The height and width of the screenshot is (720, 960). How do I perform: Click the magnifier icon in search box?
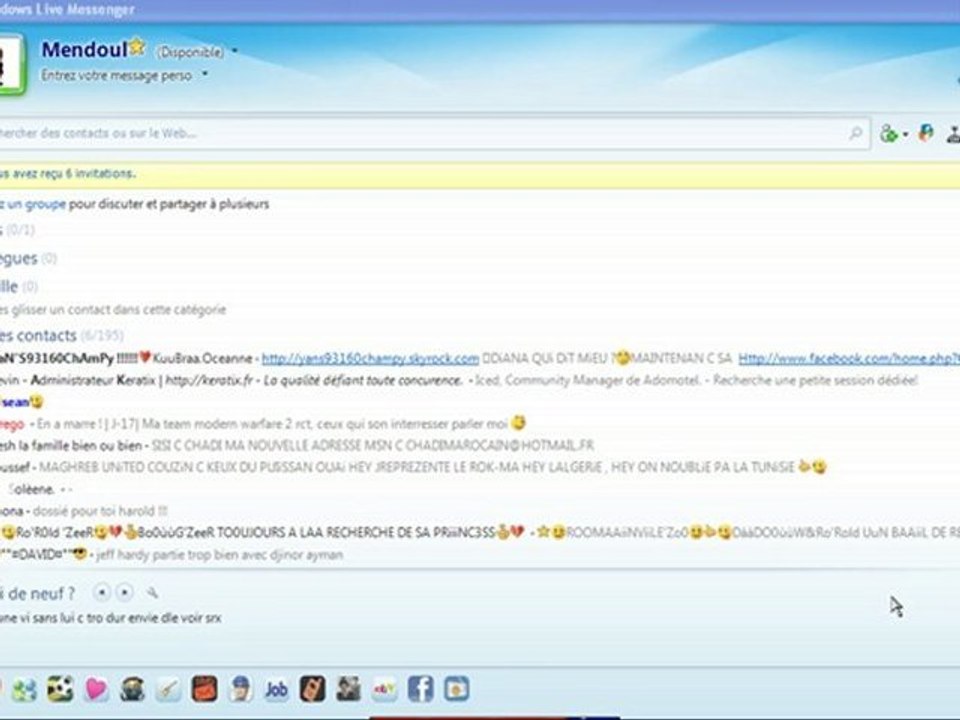(855, 133)
